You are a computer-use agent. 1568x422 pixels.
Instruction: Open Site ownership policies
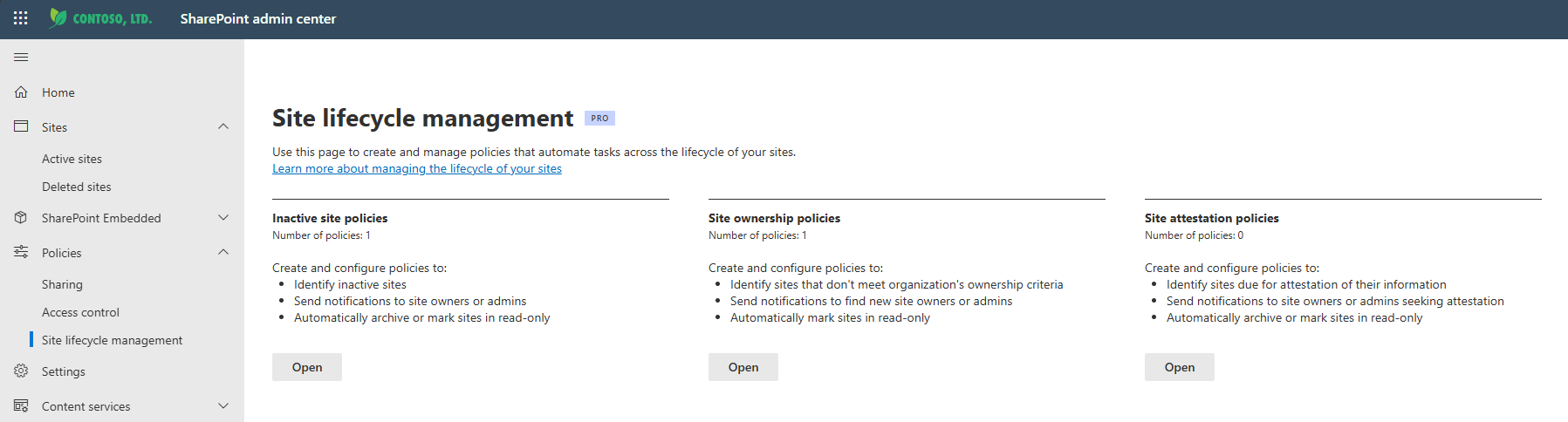(743, 367)
